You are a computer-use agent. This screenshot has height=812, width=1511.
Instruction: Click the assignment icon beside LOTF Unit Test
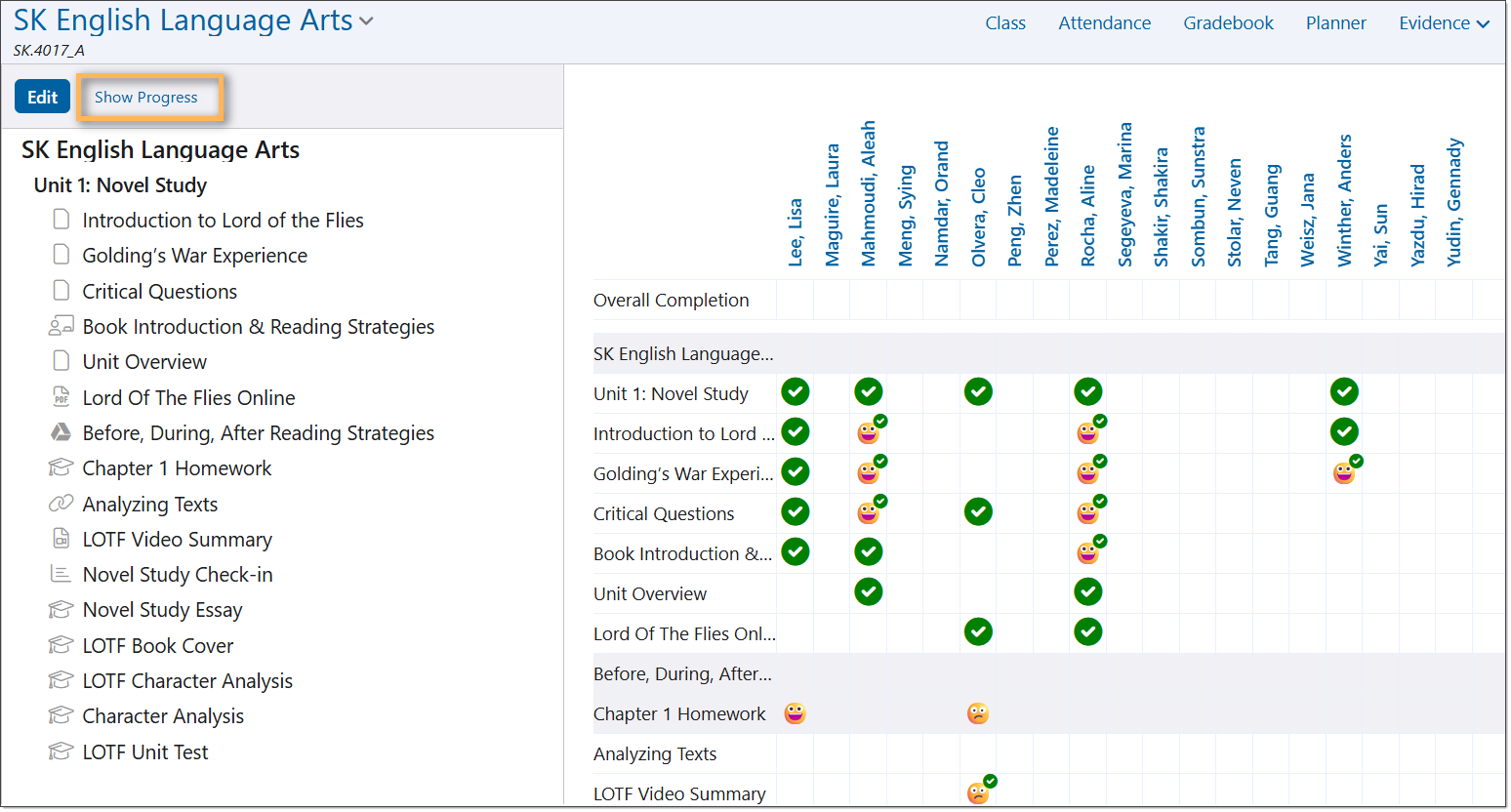point(61,751)
